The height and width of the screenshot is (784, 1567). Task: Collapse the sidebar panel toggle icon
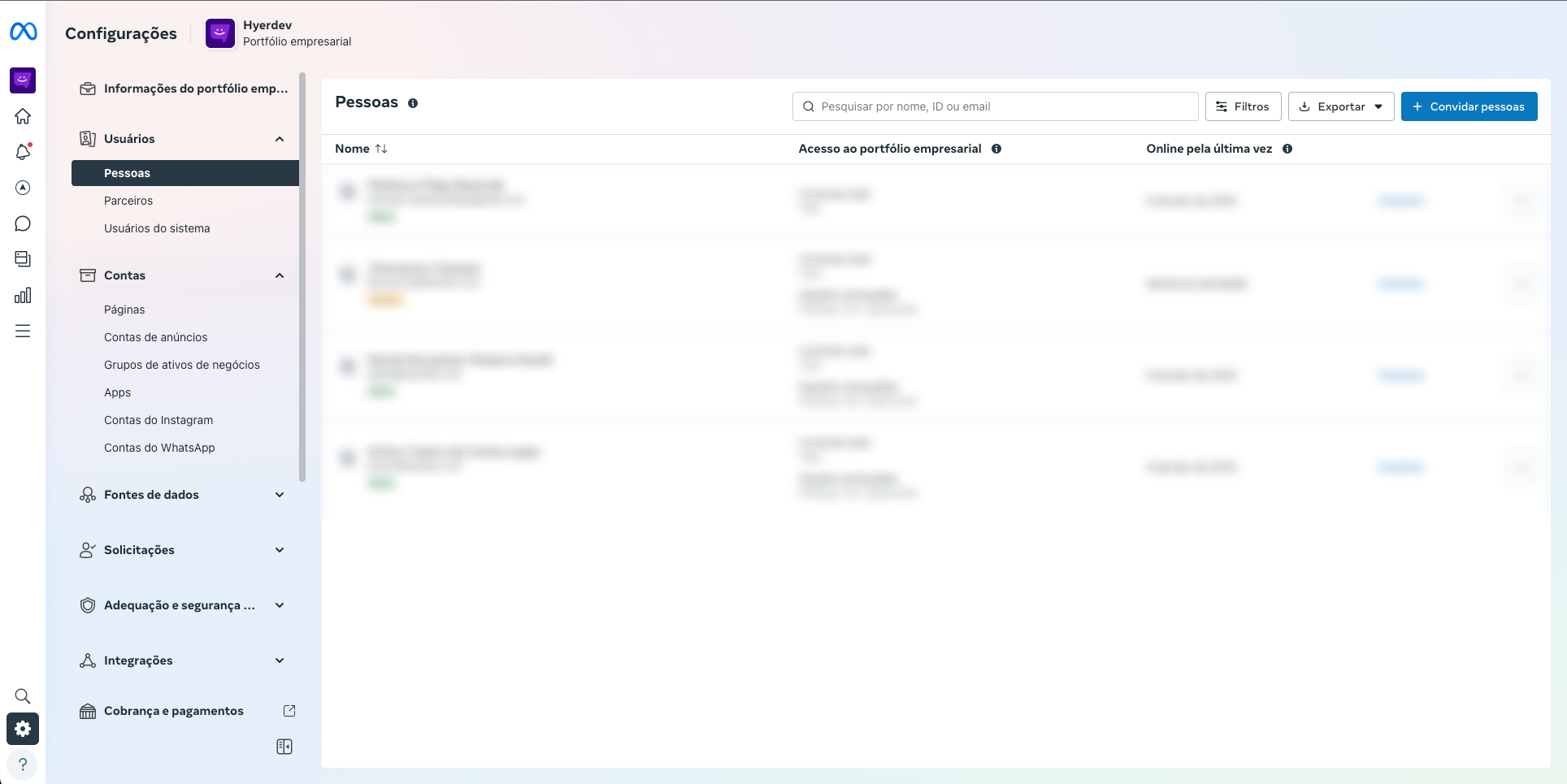(284, 747)
